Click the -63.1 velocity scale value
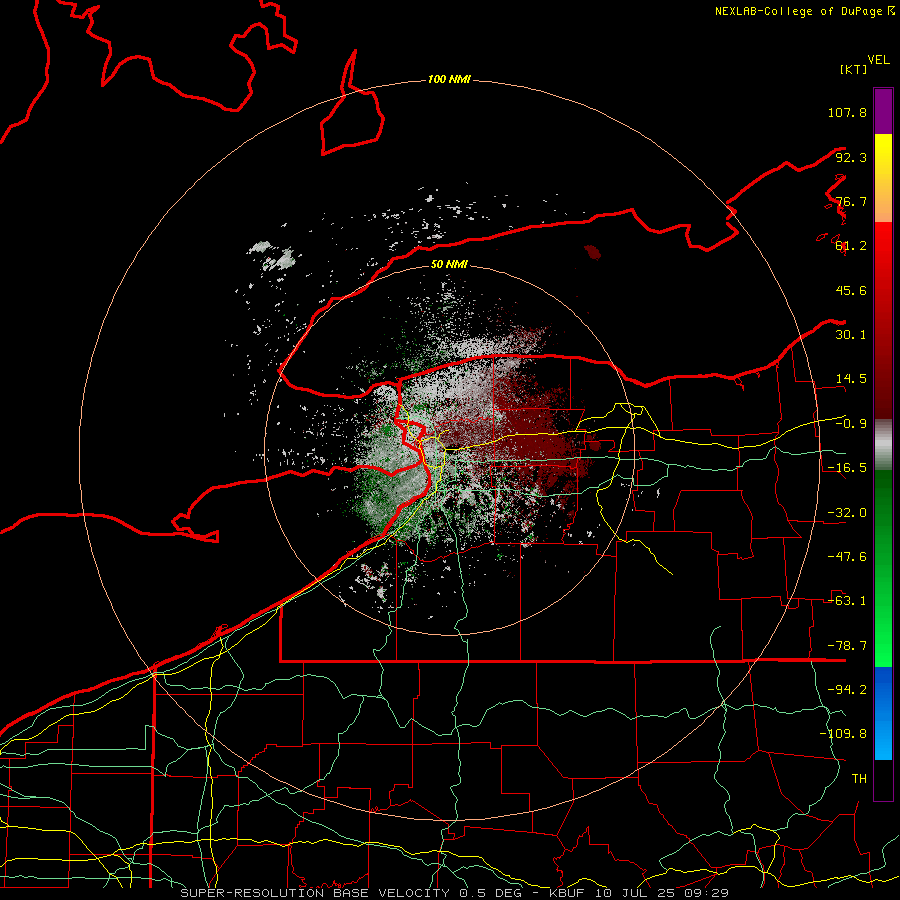The width and height of the screenshot is (900, 900). click(x=847, y=601)
